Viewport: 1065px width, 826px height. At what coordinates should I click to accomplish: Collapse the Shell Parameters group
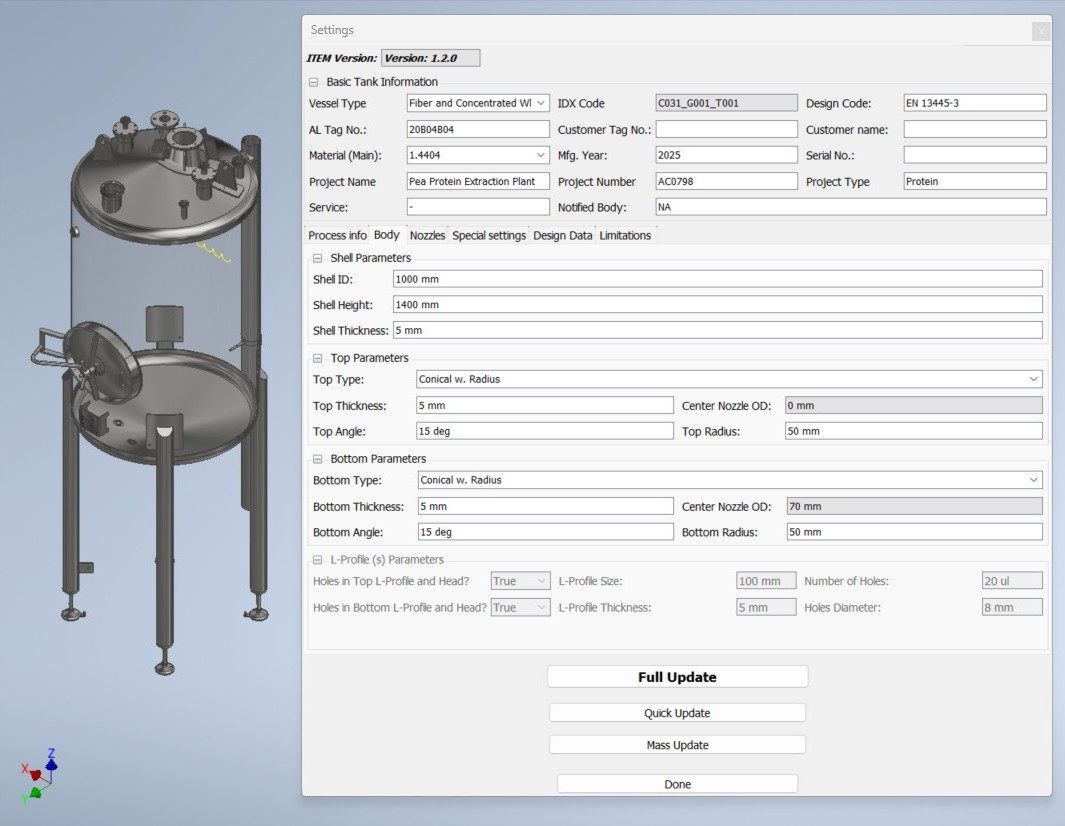pos(317,258)
